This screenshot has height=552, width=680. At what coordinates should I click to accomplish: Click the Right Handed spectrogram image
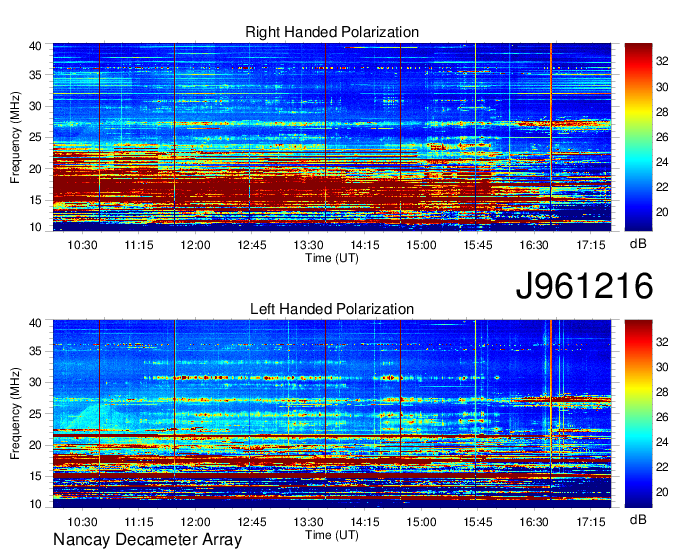332,137
